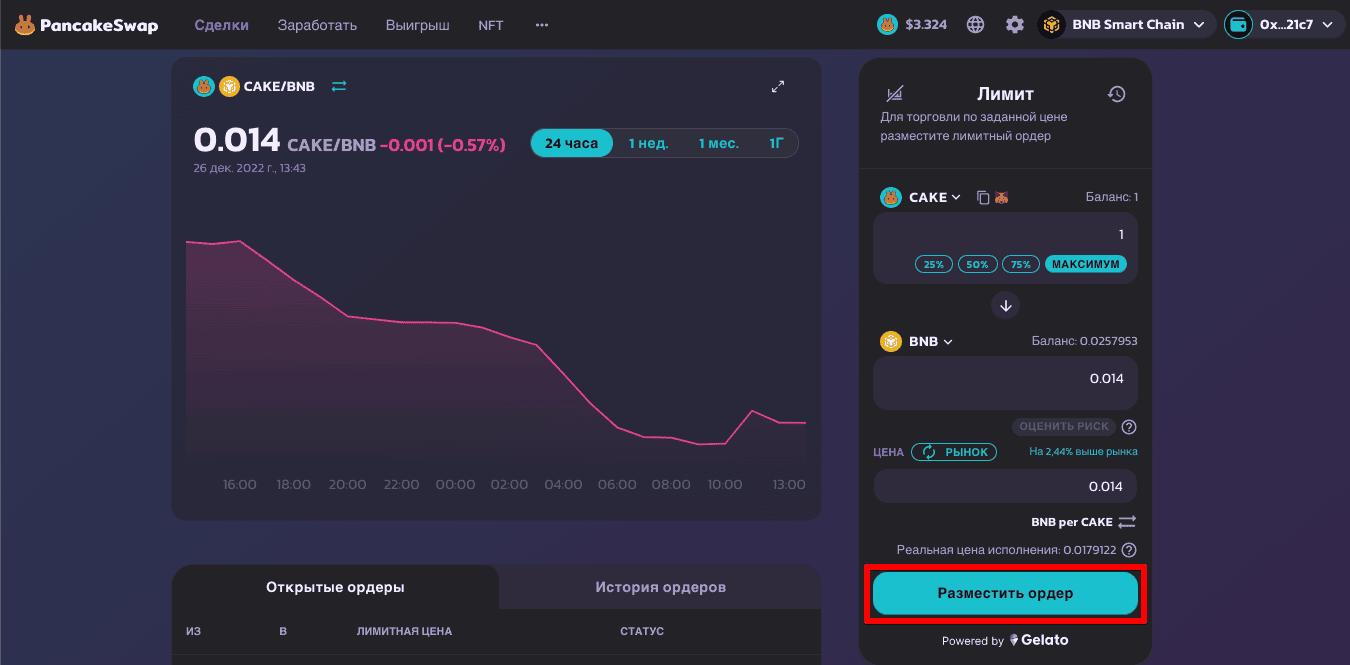Click the CAKE balance text Баланс: 1
This screenshot has height=665, width=1350.
tap(1112, 197)
